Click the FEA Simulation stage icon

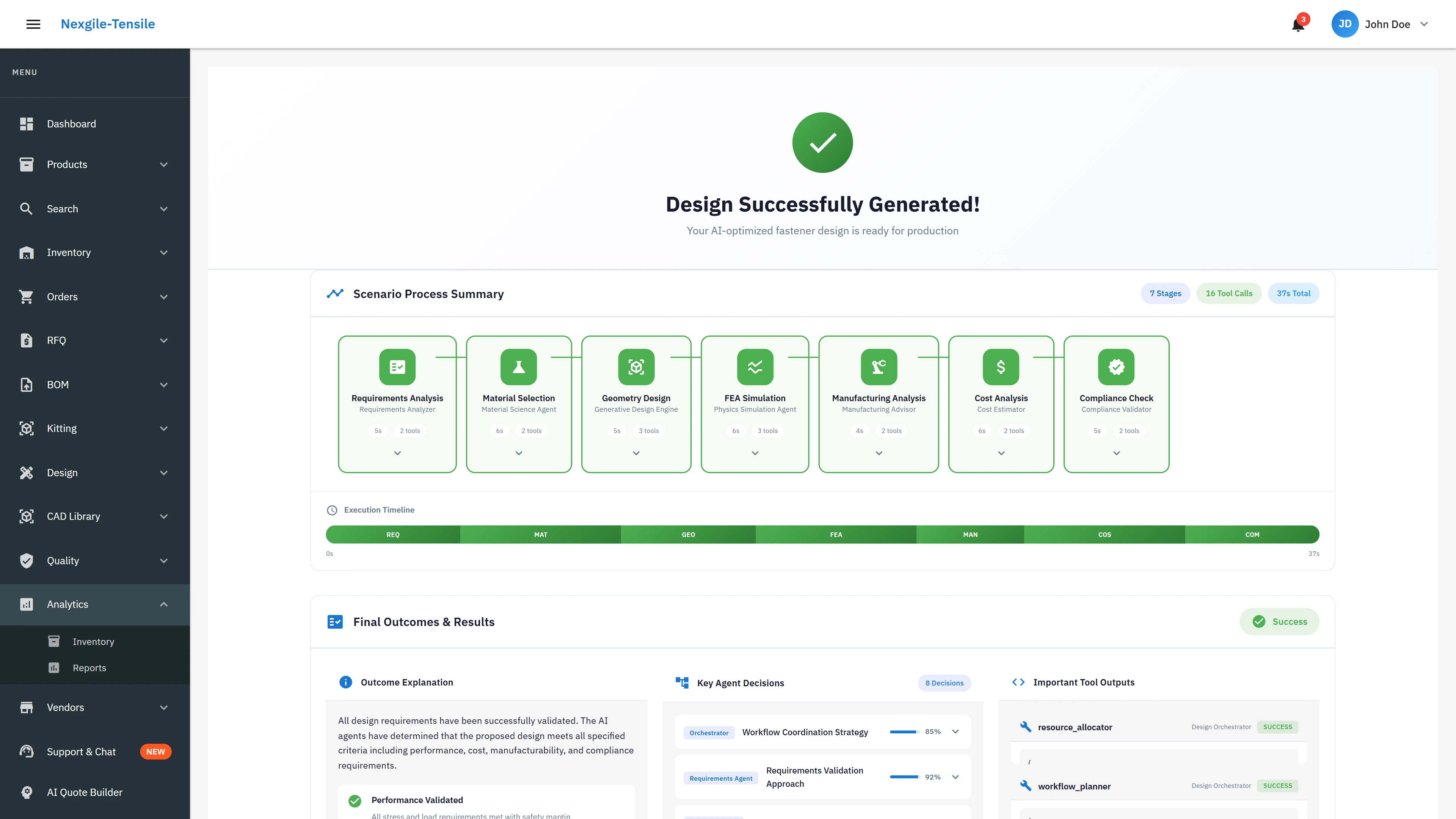(x=755, y=367)
